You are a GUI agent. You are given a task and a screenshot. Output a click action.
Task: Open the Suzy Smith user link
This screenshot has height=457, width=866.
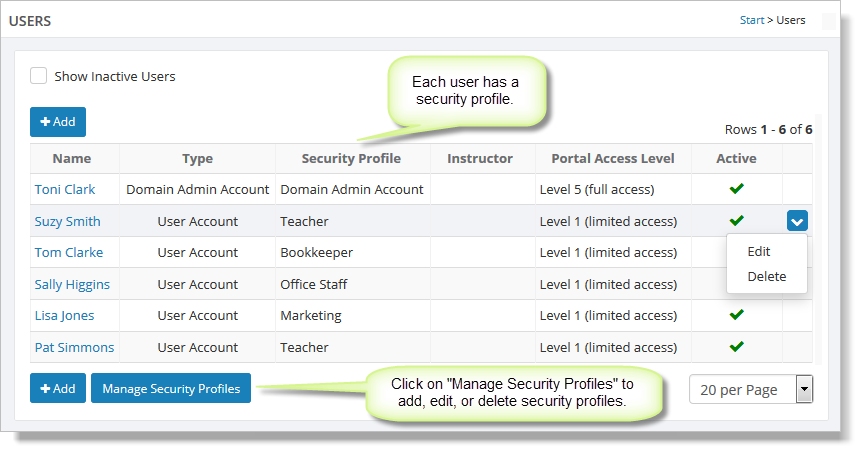67,221
